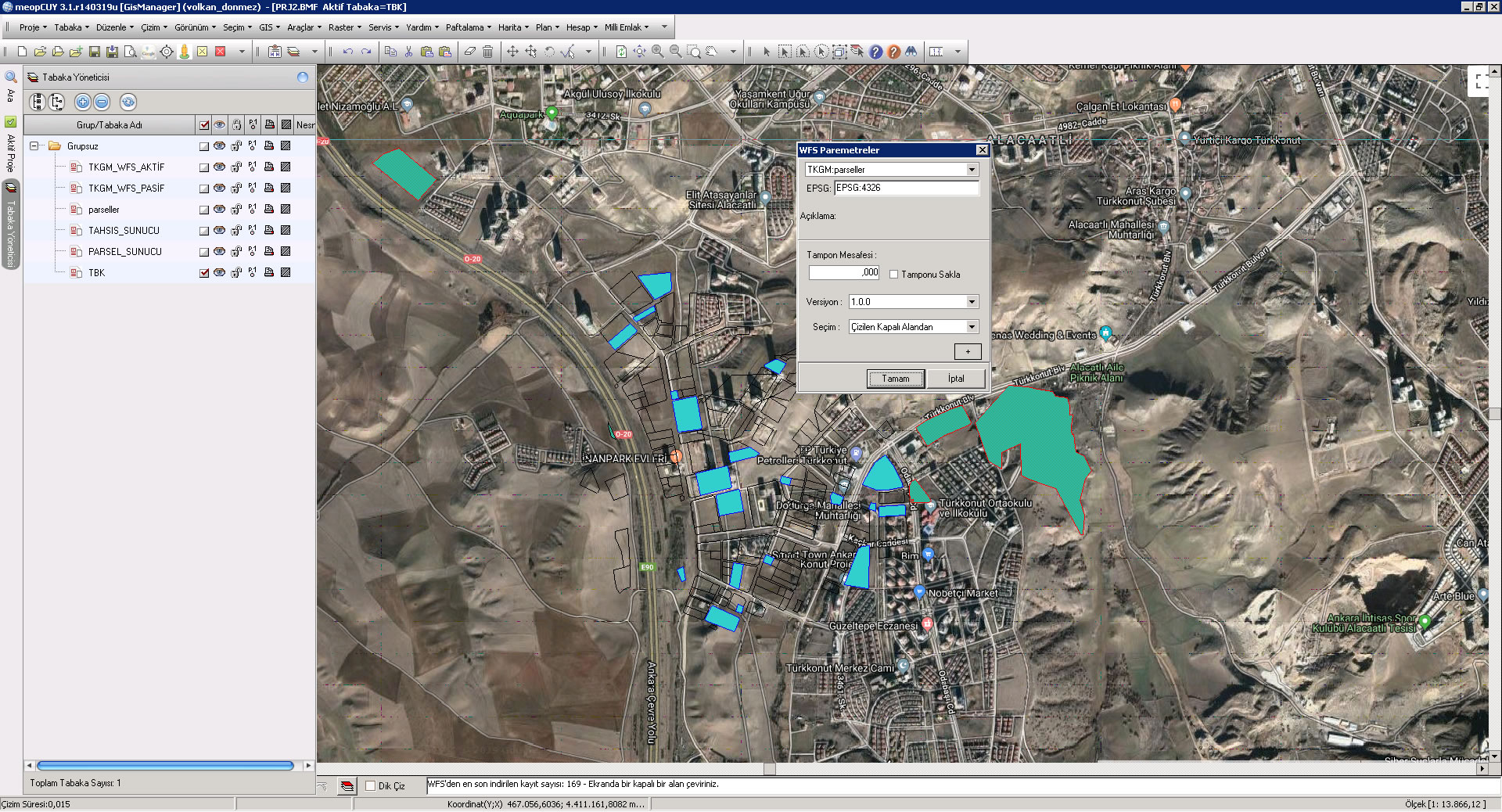Select the TKGM_WFS_AKTİF layer row
1502x812 pixels.
(x=170, y=167)
